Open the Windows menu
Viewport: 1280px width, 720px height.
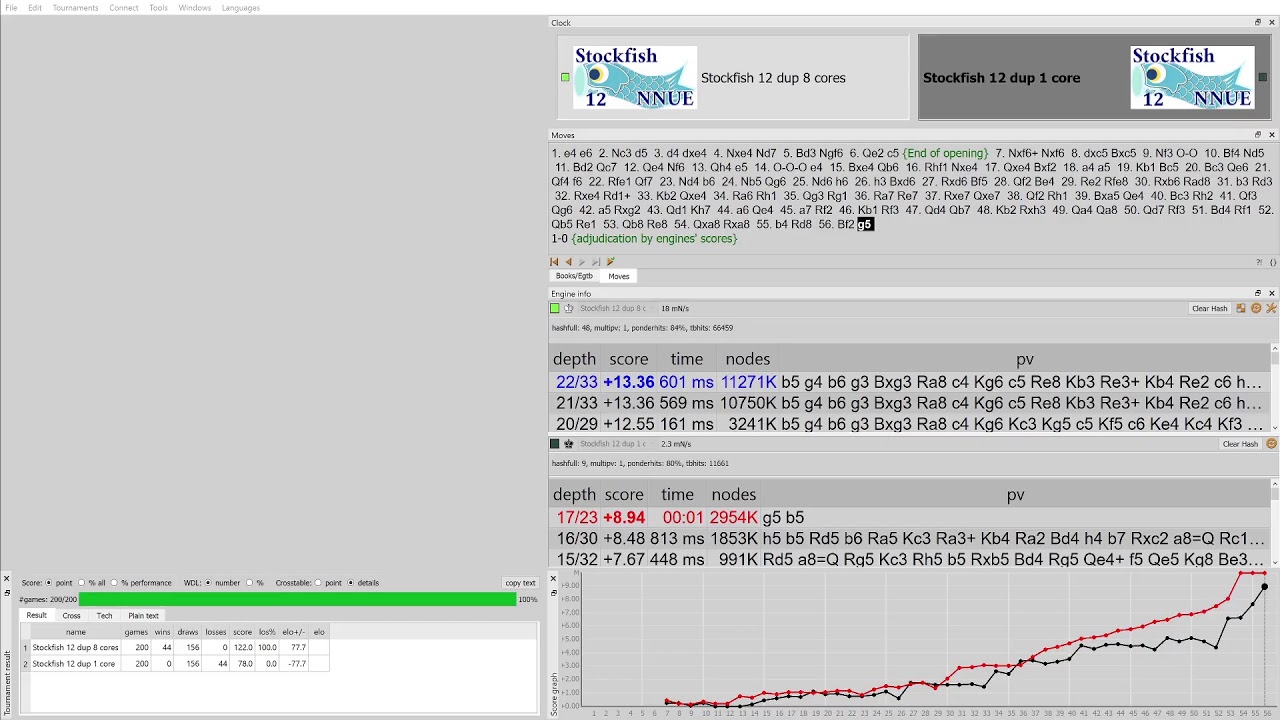[195, 8]
